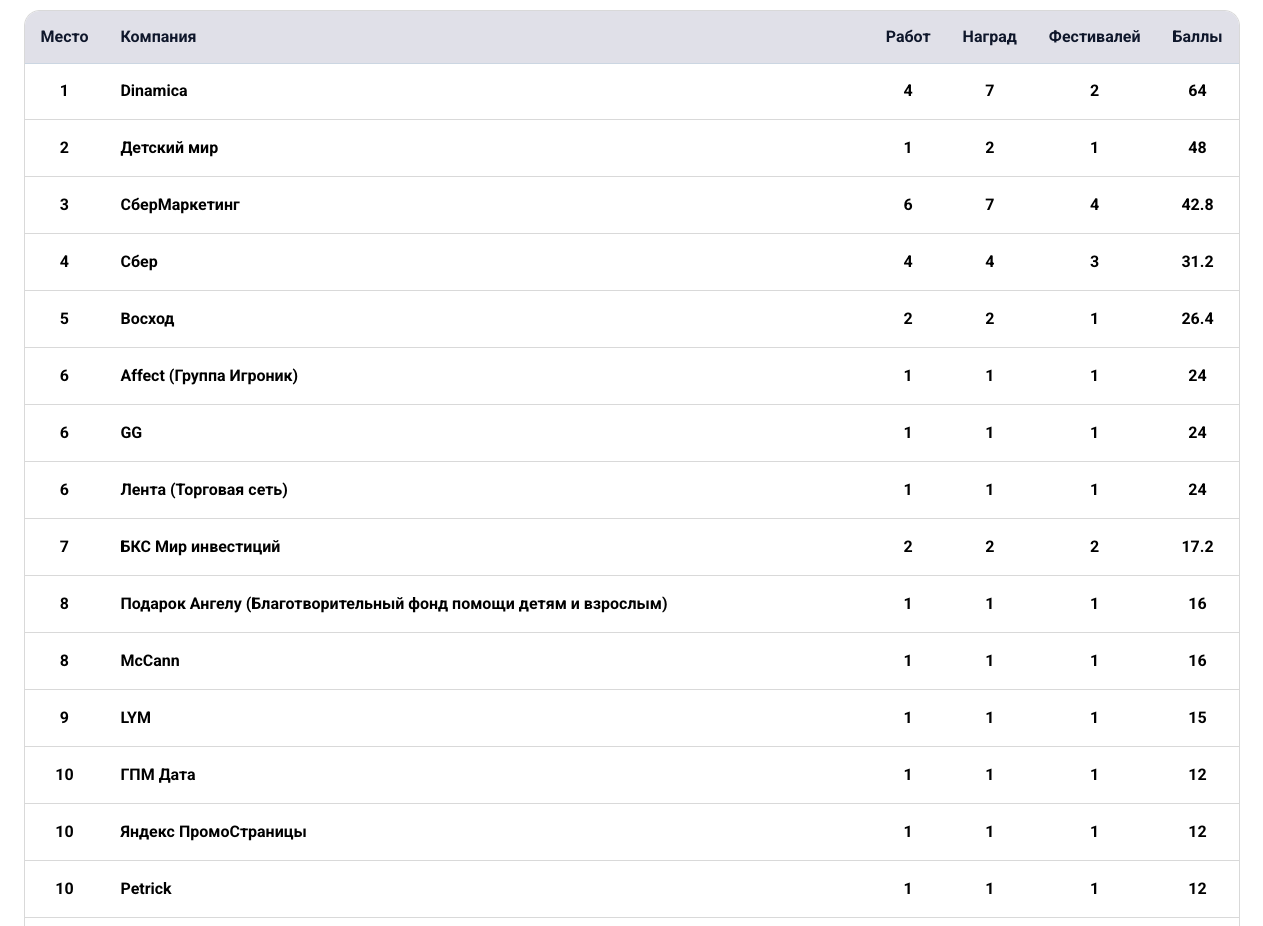
Task: Click awards count 7 in Dinamica row
Action: [989, 91]
